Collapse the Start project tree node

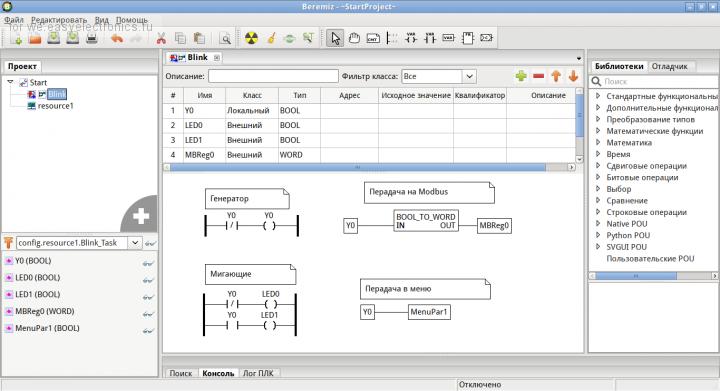(11, 82)
